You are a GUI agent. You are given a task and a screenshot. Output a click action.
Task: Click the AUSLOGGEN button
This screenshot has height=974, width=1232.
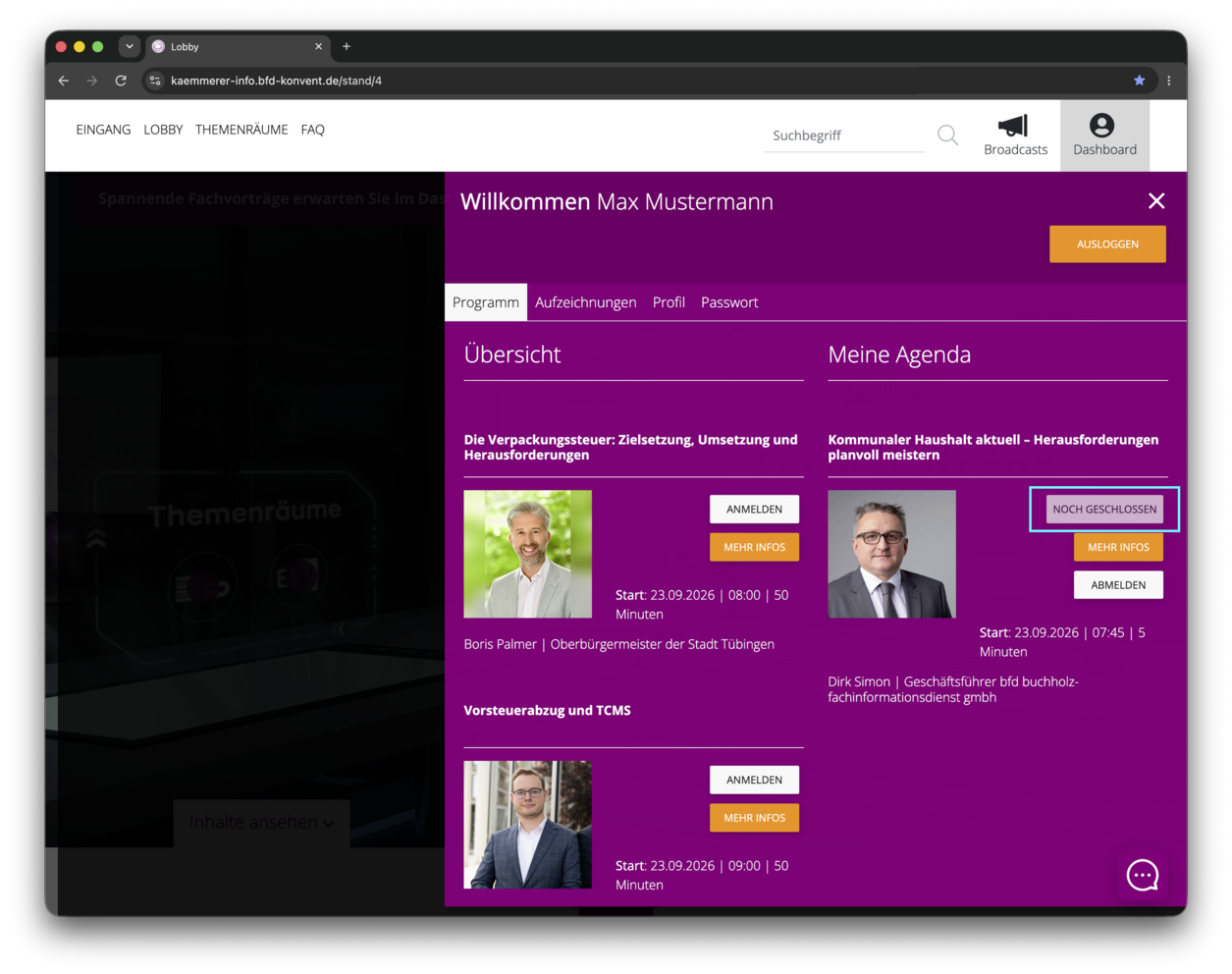(x=1107, y=244)
